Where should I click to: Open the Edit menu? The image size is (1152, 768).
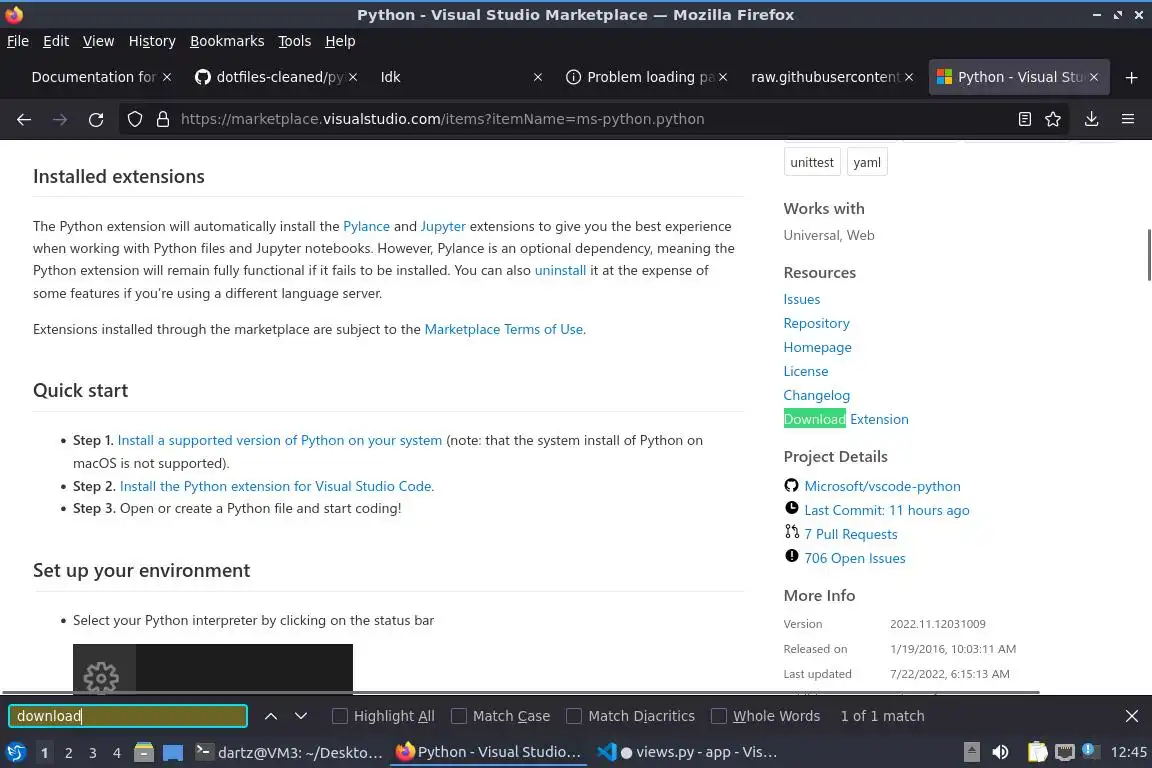56,41
